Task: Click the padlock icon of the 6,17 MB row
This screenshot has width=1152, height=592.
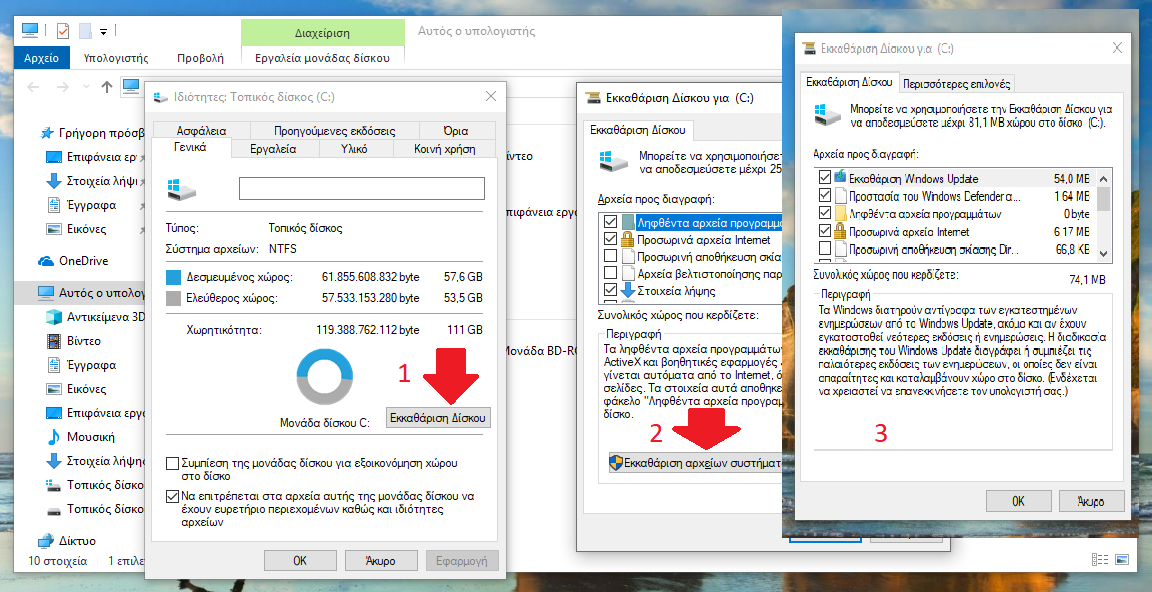Action: [840, 231]
